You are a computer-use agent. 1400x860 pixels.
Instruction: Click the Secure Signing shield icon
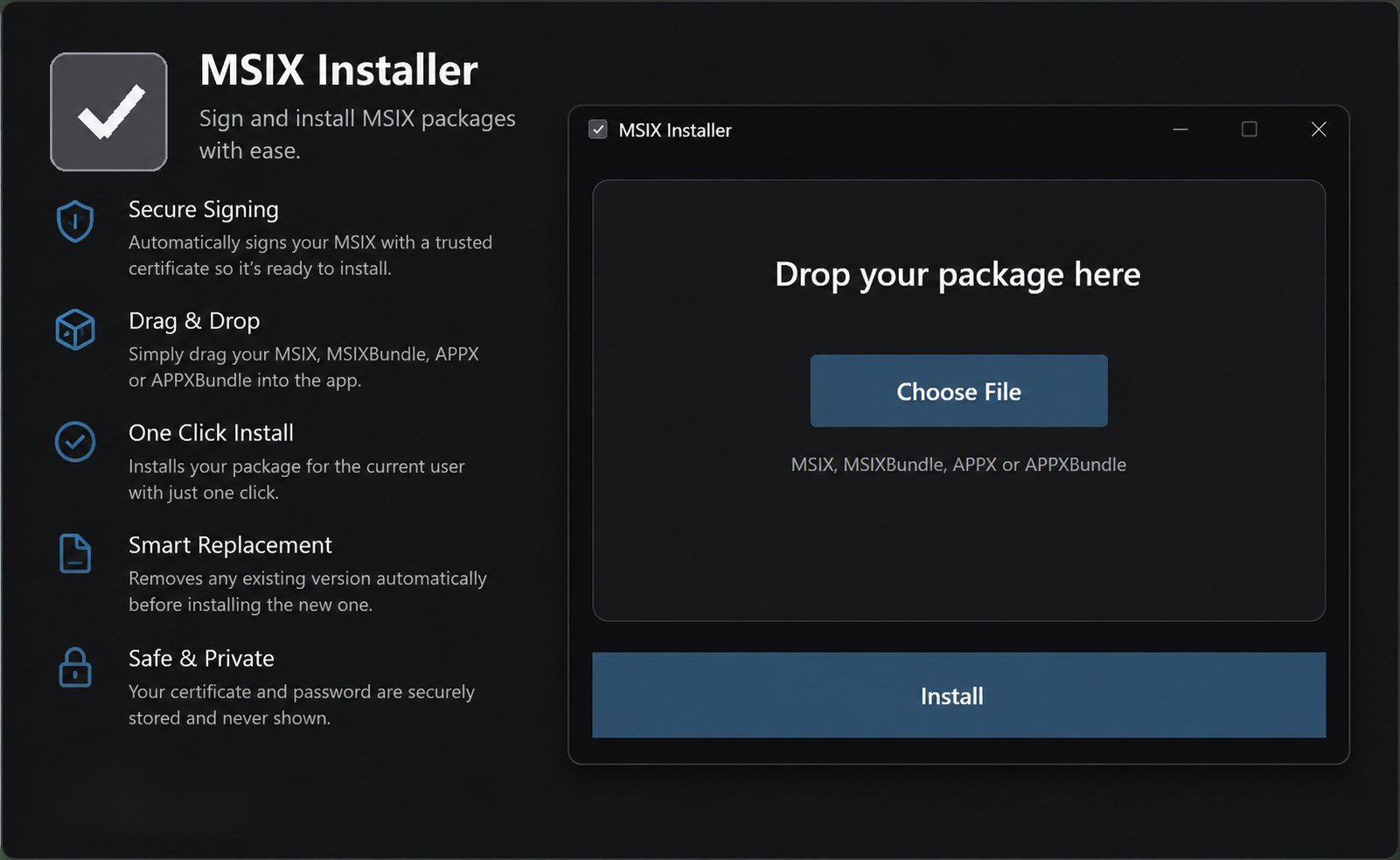pyautogui.click(x=75, y=221)
